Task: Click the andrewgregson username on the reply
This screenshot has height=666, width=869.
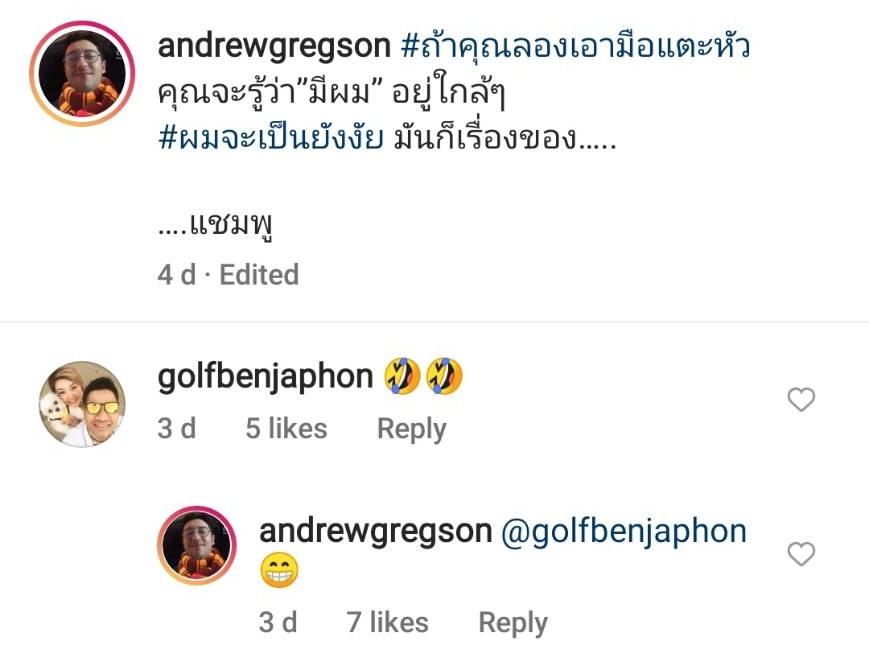Action: click(x=376, y=531)
